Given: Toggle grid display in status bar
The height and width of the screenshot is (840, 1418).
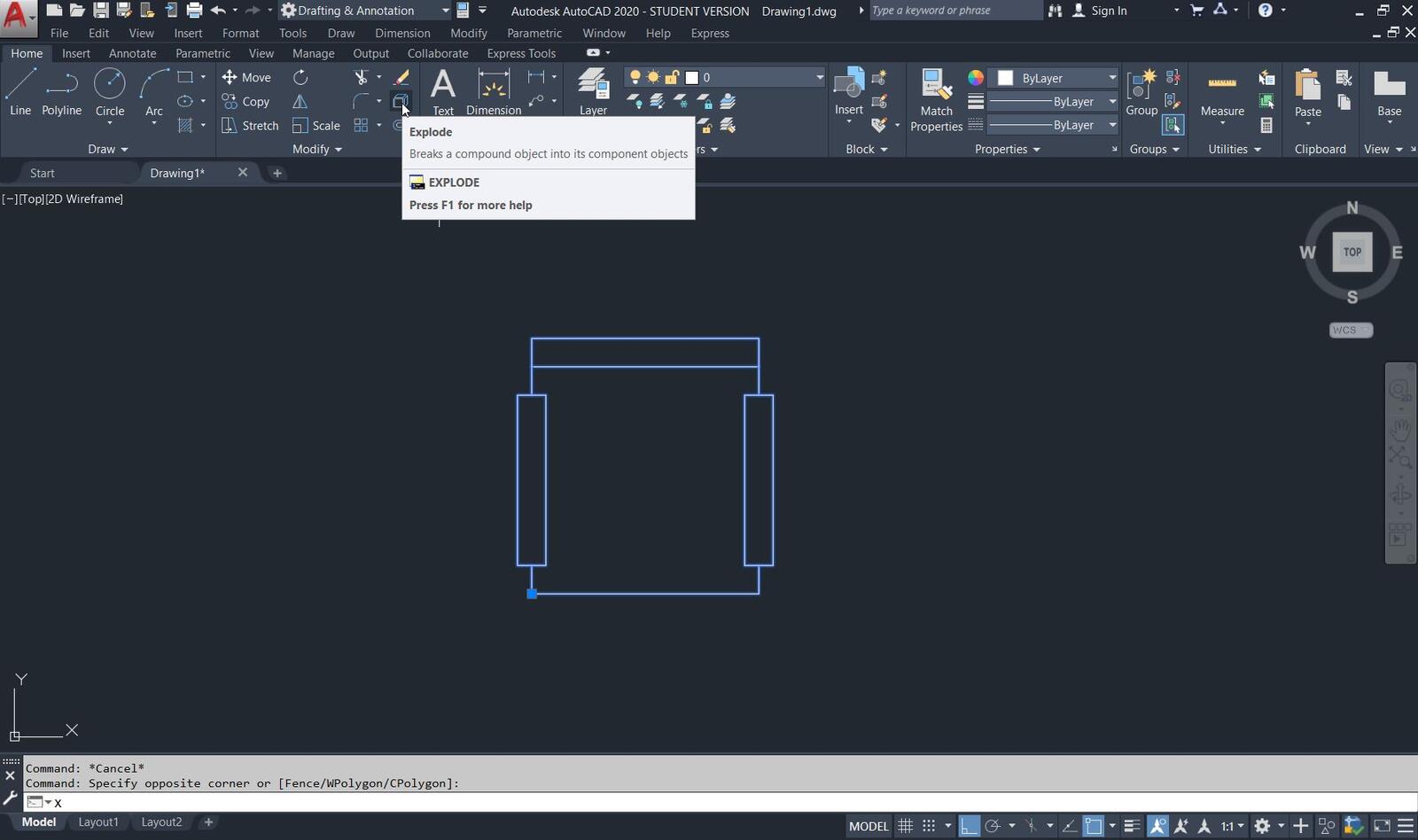Looking at the screenshot, I should (905, 826).
